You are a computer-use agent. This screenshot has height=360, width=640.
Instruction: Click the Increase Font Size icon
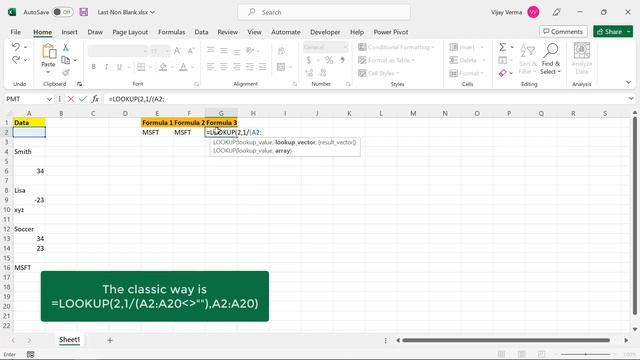(178, 51)
